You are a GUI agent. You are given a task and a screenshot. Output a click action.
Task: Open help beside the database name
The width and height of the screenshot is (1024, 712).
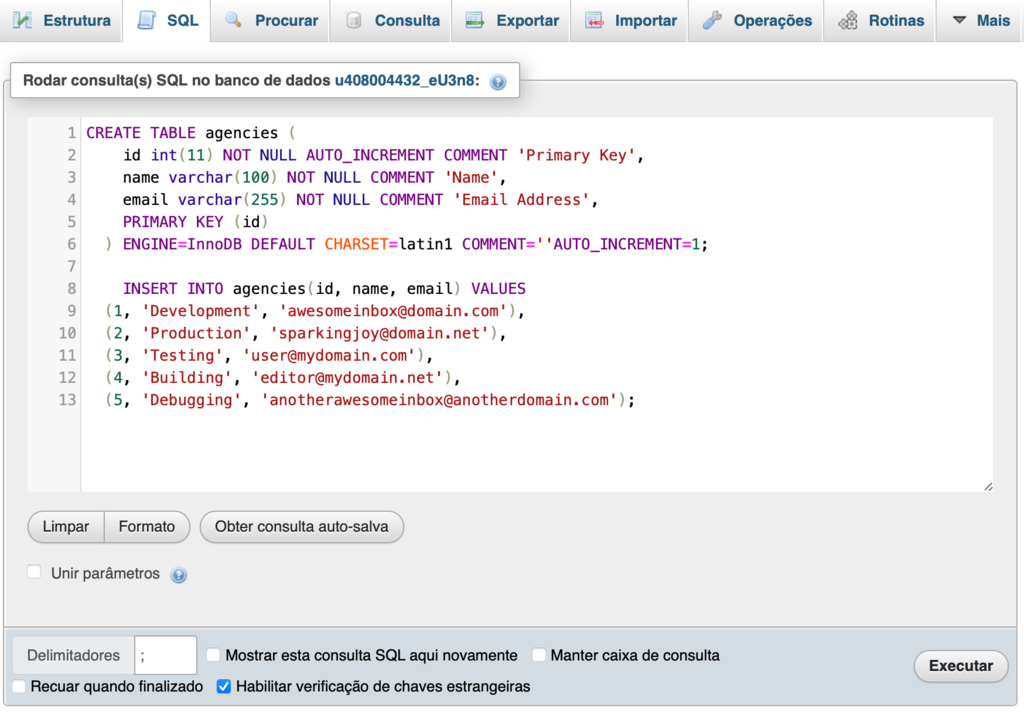point(497,81)
